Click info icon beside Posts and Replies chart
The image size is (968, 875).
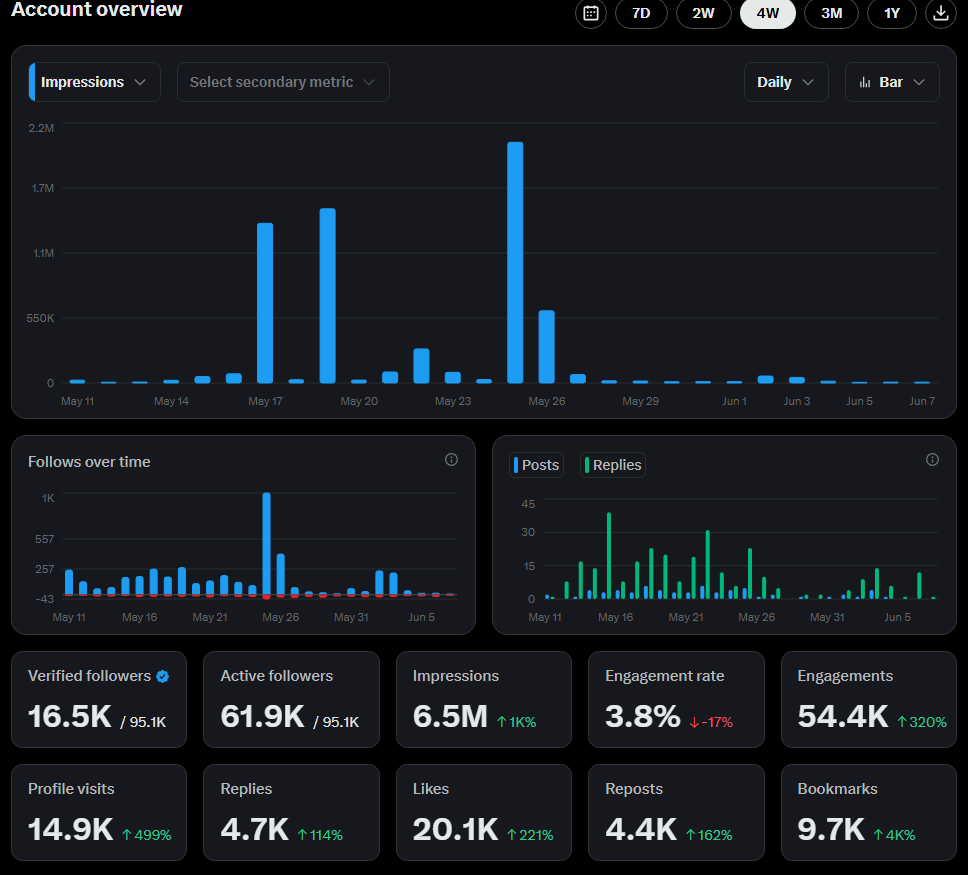point(932,459)
